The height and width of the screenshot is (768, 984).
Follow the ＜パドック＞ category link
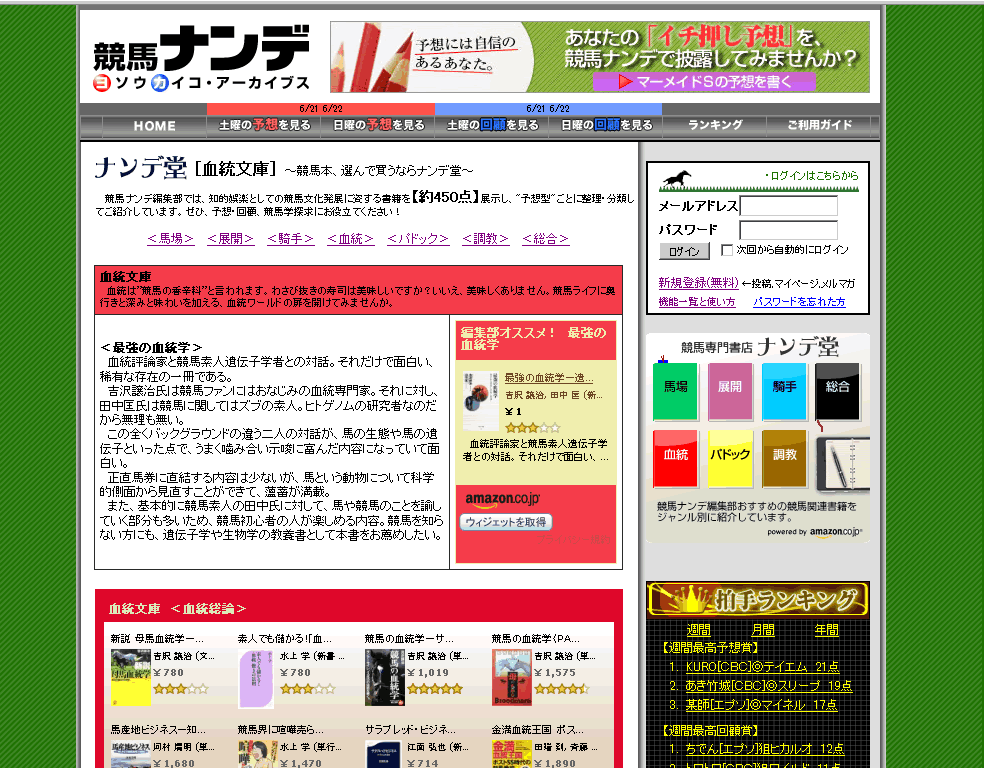418,238
